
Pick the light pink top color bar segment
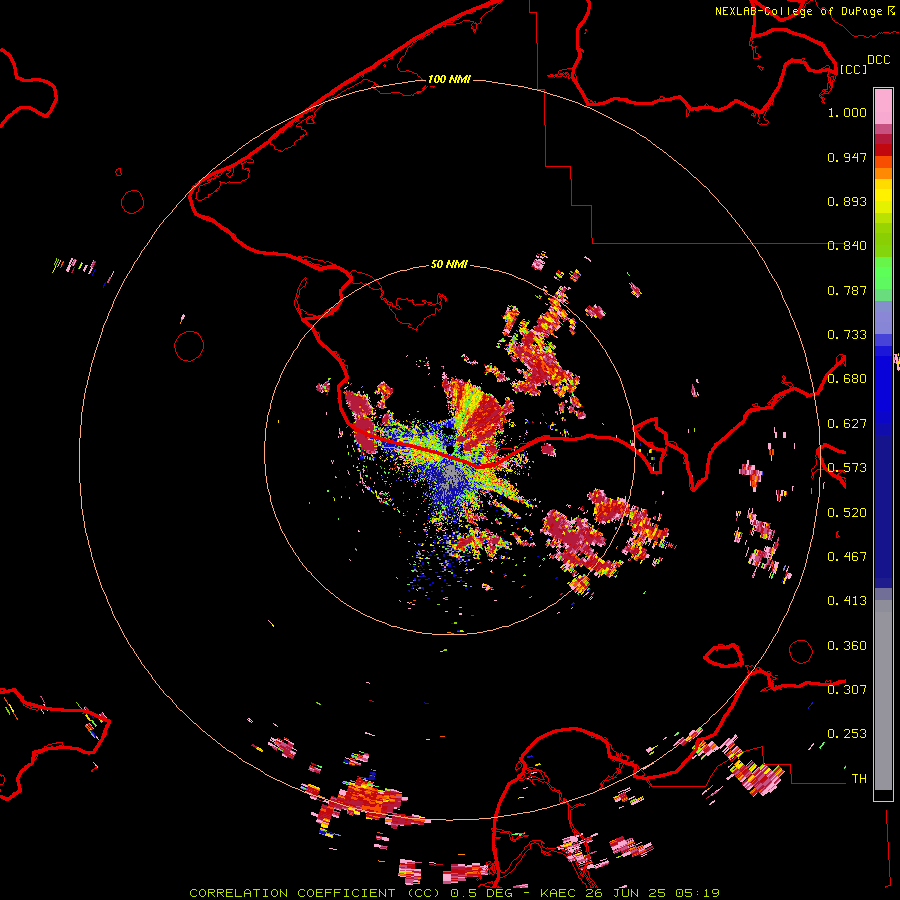tap(883, 107)
